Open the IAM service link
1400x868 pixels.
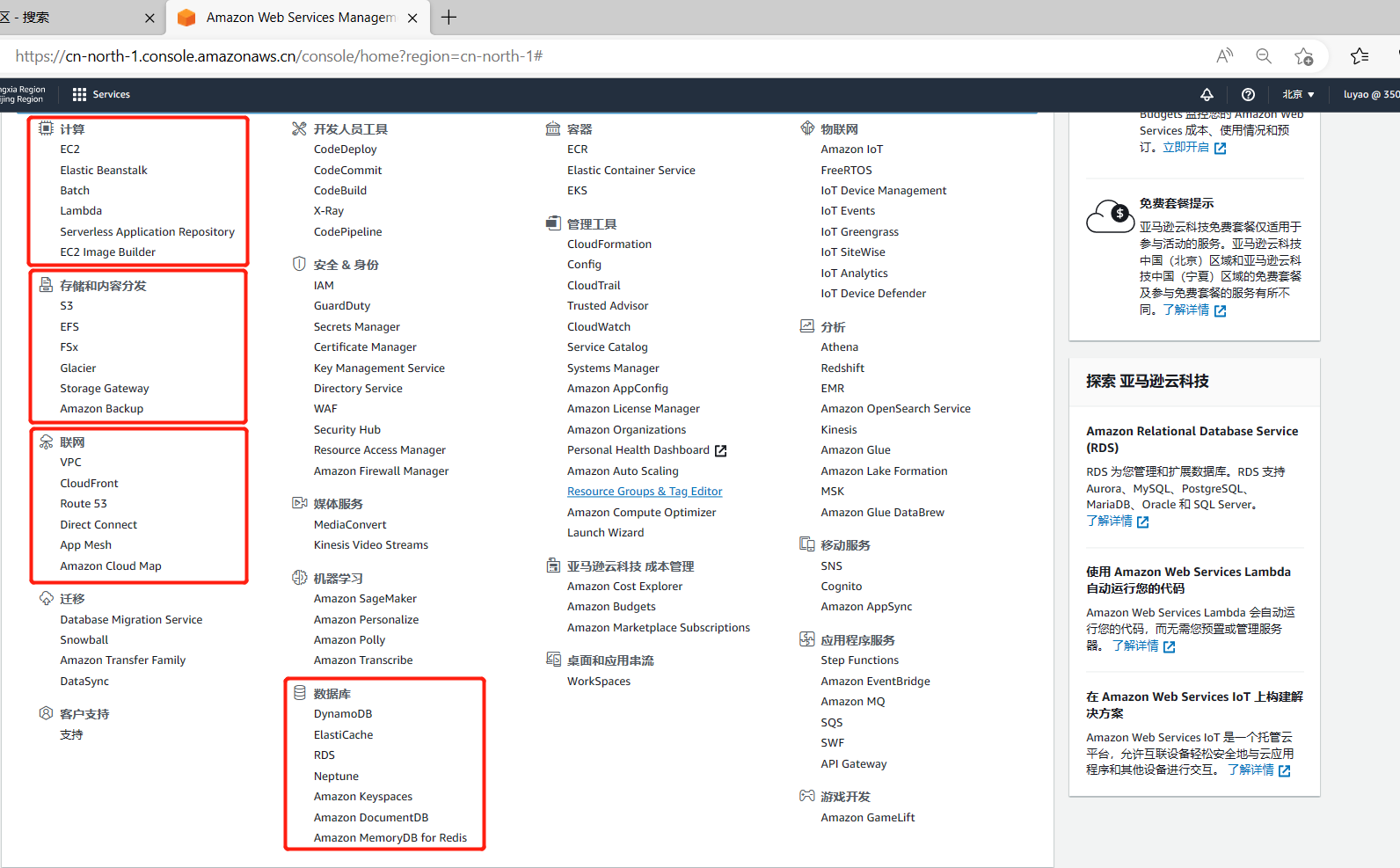click(x=324, y=286)
